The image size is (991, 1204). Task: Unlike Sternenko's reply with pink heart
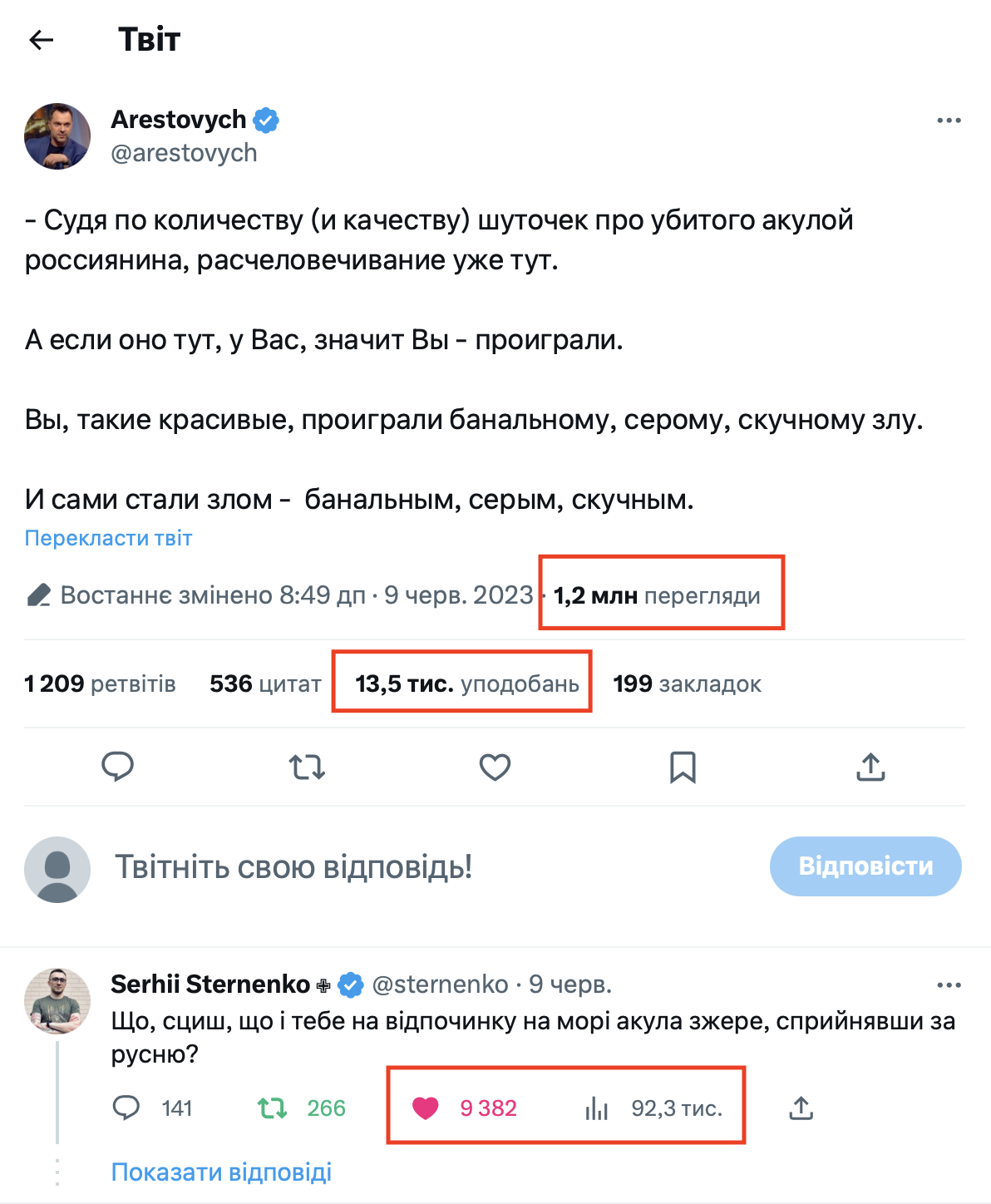[426, 1108]
